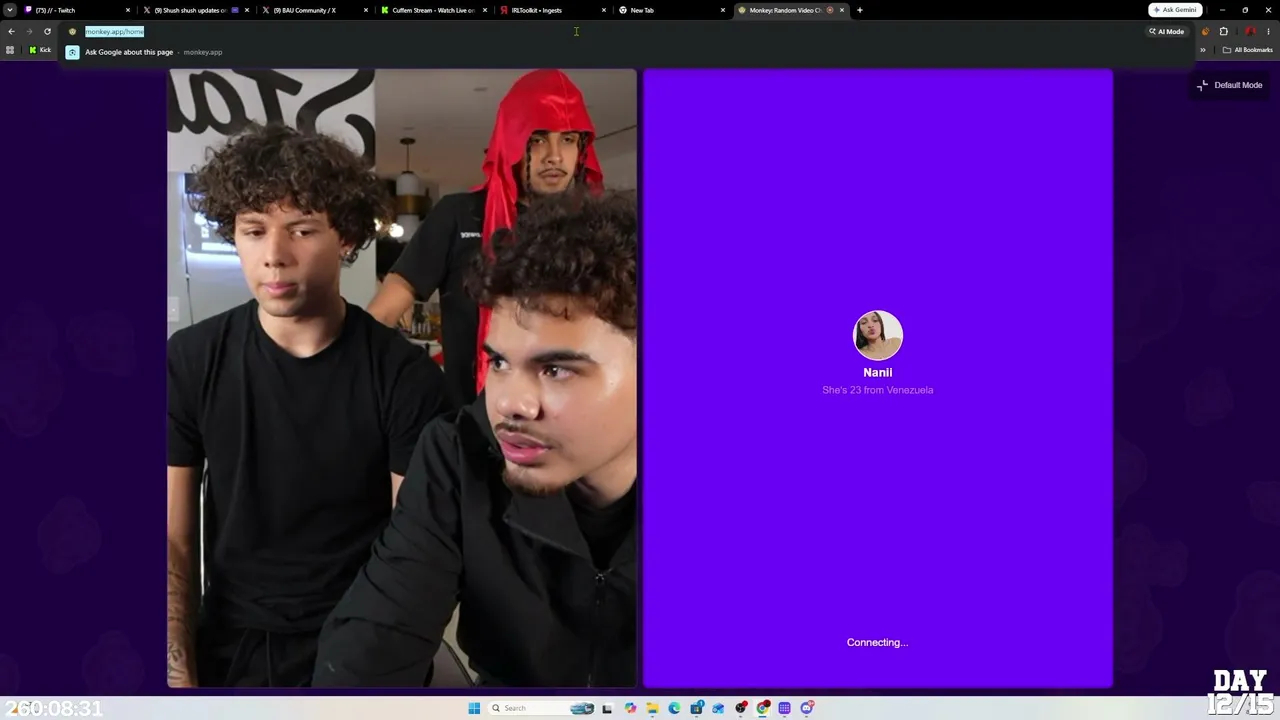Viewport: 1280px width, 720px height.
Task: Click the Connecting... status text
Action: (878, 642)
